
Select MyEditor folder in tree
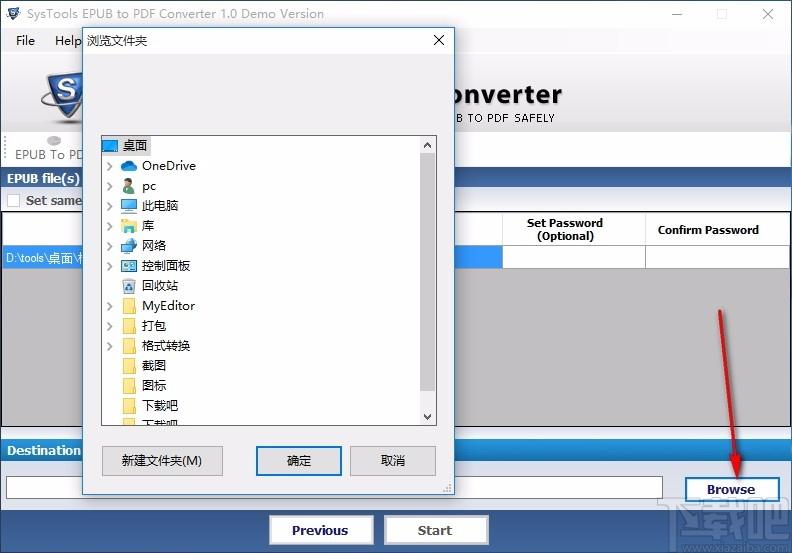pyautogui.click(x=168, y=306)
